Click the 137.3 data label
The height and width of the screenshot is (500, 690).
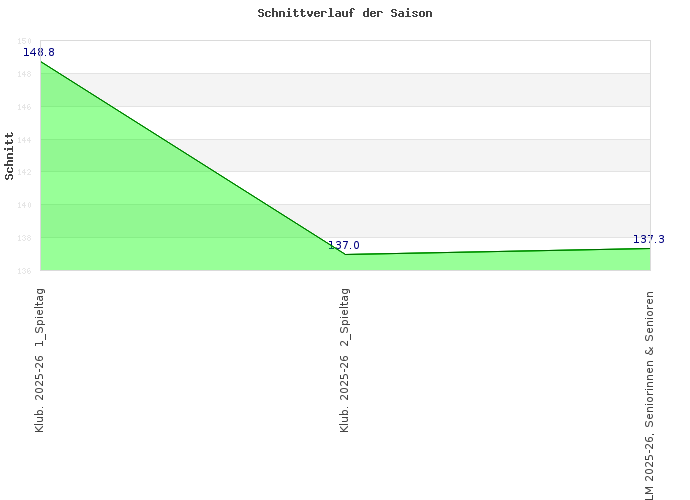(649, 239)
